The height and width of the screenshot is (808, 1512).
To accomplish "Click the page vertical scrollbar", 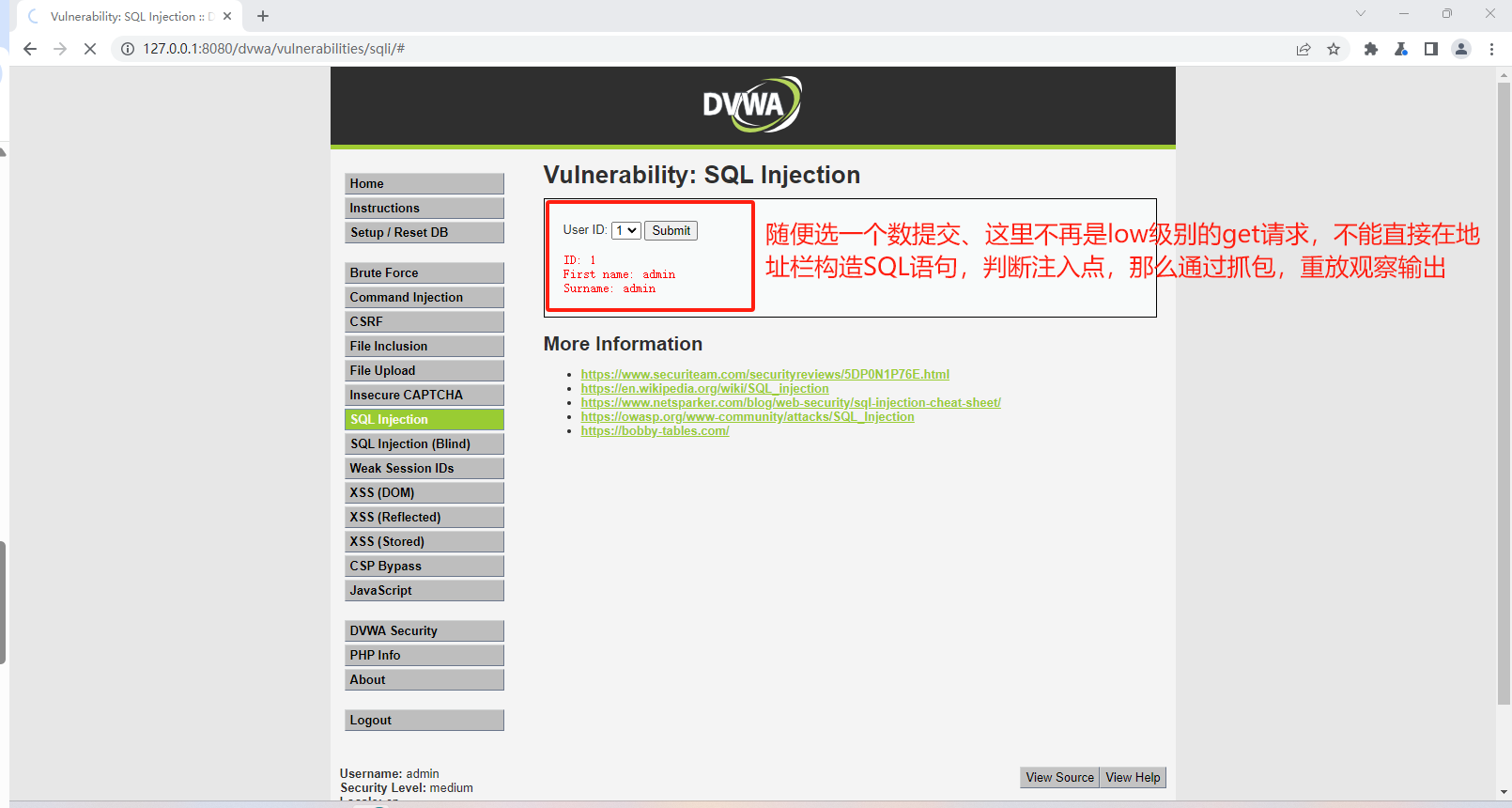I will click(1504, 393).
